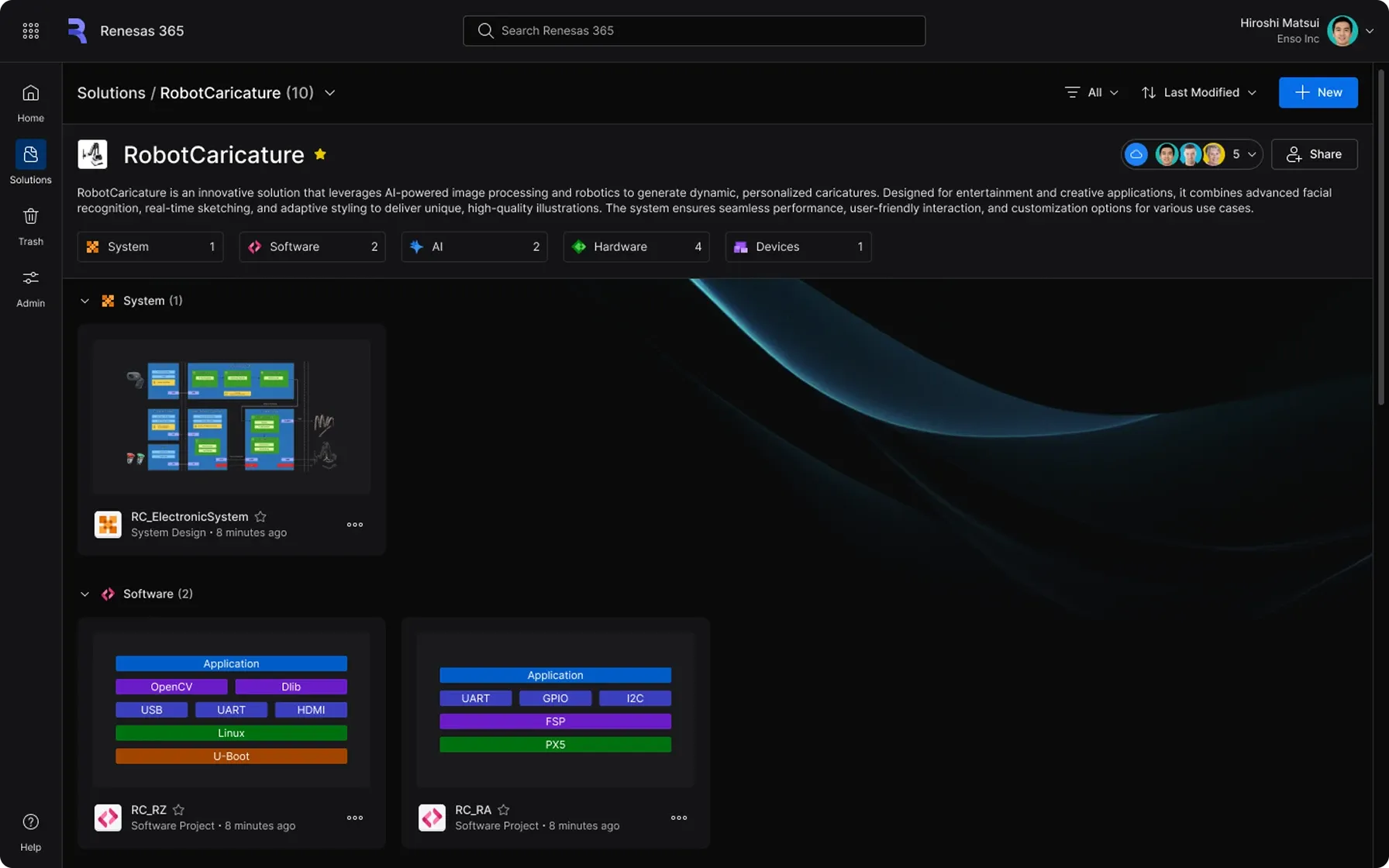Unfavorite the RobotCaricature solution star
Screen dimensions: 1389x868
[x=320, y=154]
